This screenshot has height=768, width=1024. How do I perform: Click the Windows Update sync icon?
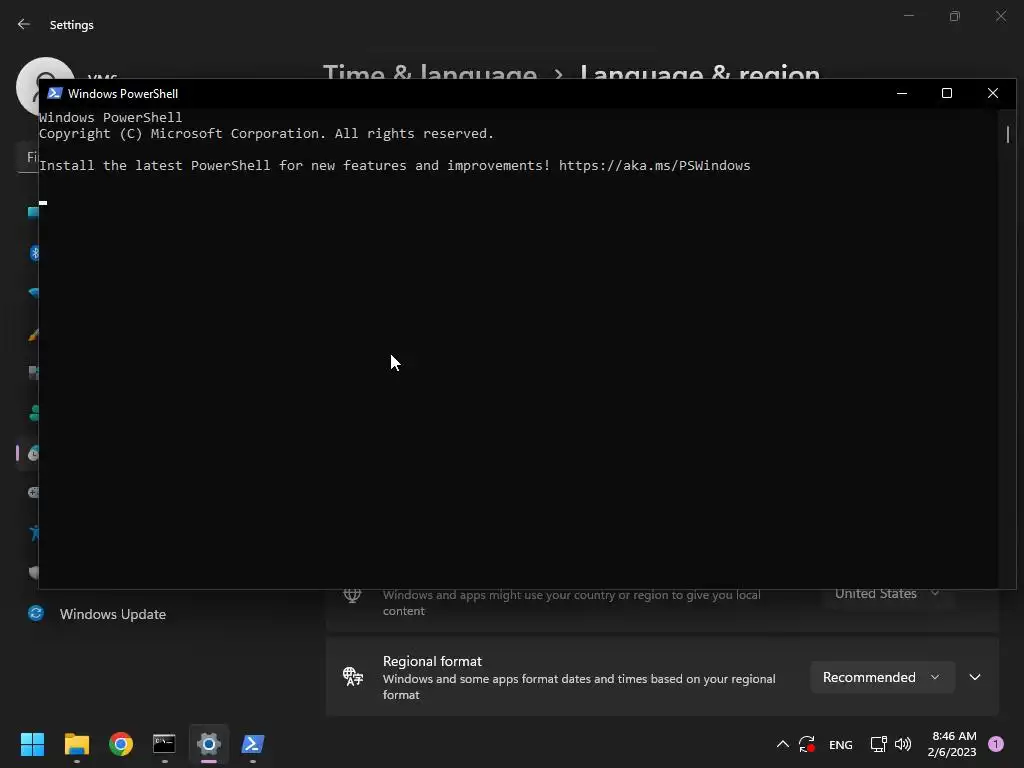36,613
